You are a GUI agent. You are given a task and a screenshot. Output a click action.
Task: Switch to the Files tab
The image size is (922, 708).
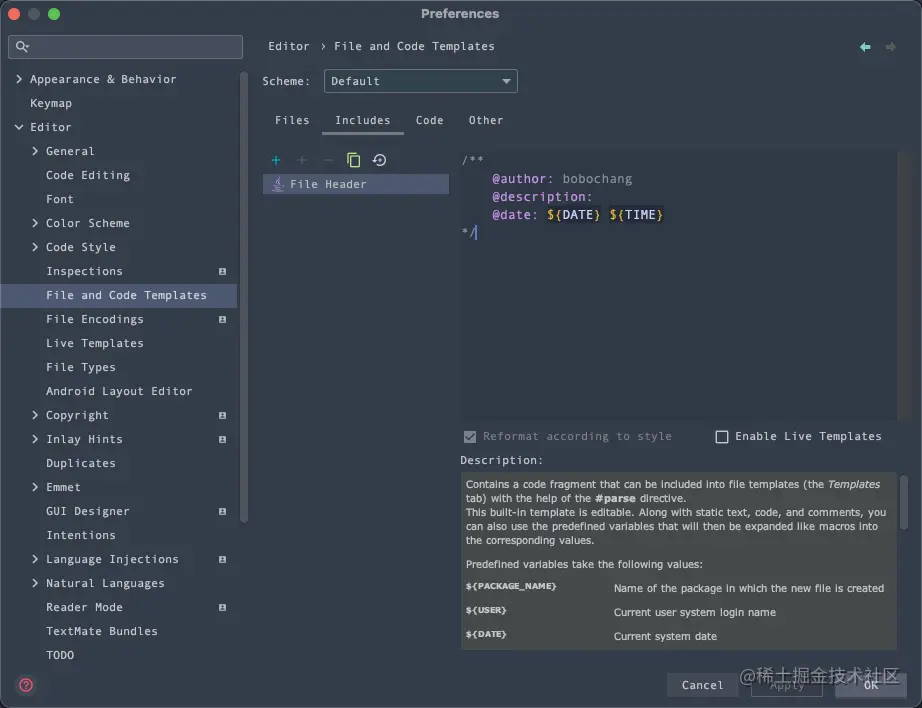point(292,120)
